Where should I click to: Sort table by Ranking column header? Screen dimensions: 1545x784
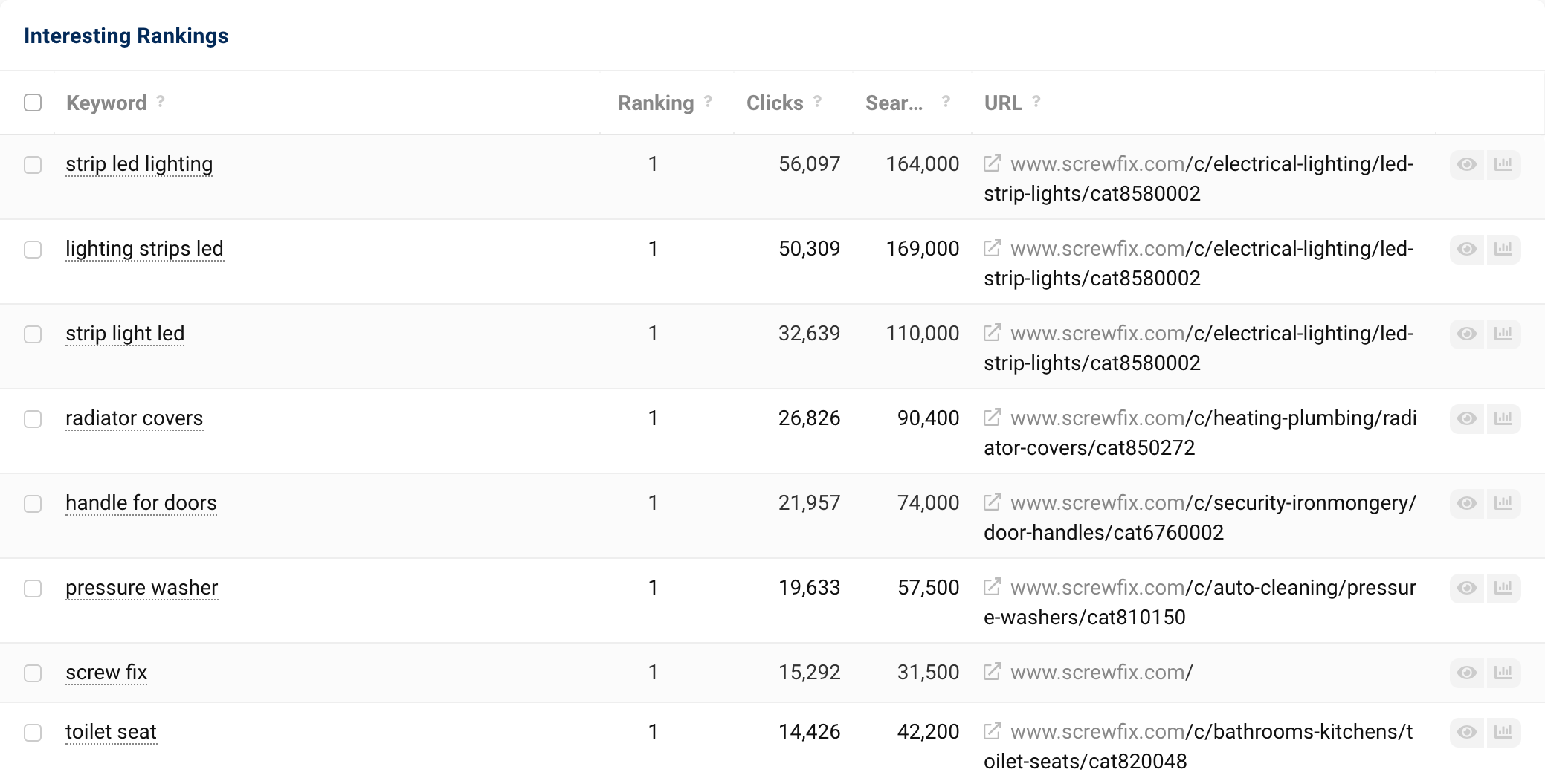click(656, 103)
